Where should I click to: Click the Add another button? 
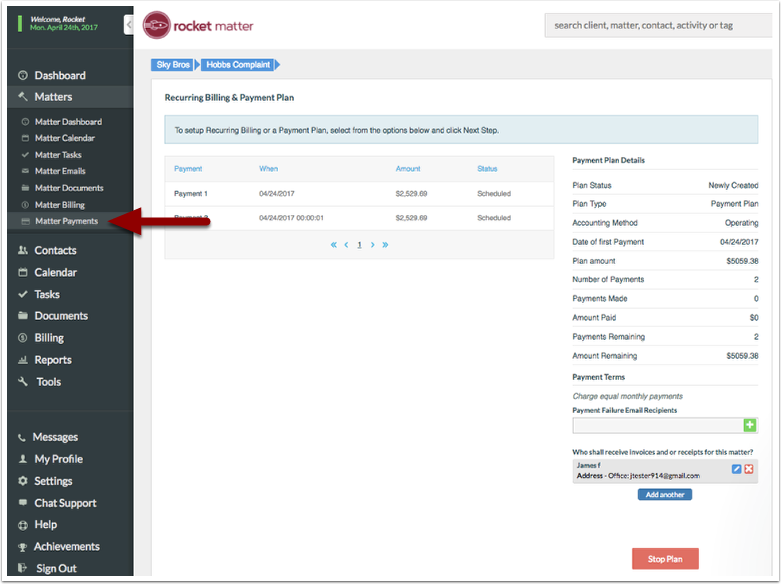pyautogui.click(x=665, y=494)
